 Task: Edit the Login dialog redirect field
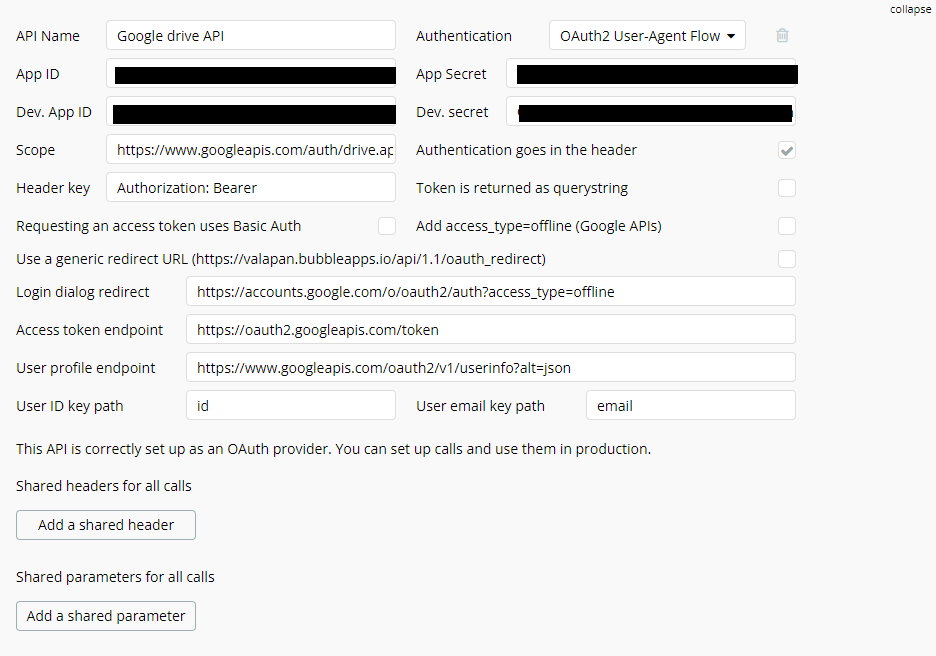490,292
